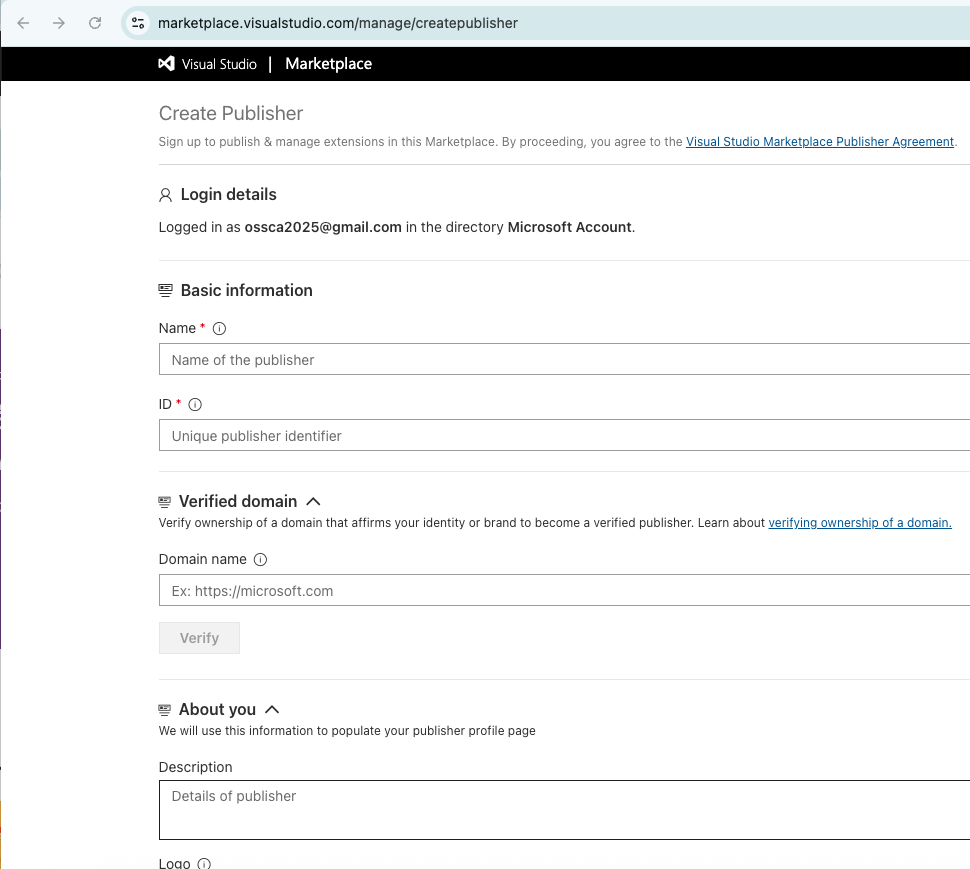
Task: Focus the Domain name input field
Action: (564, 590)
